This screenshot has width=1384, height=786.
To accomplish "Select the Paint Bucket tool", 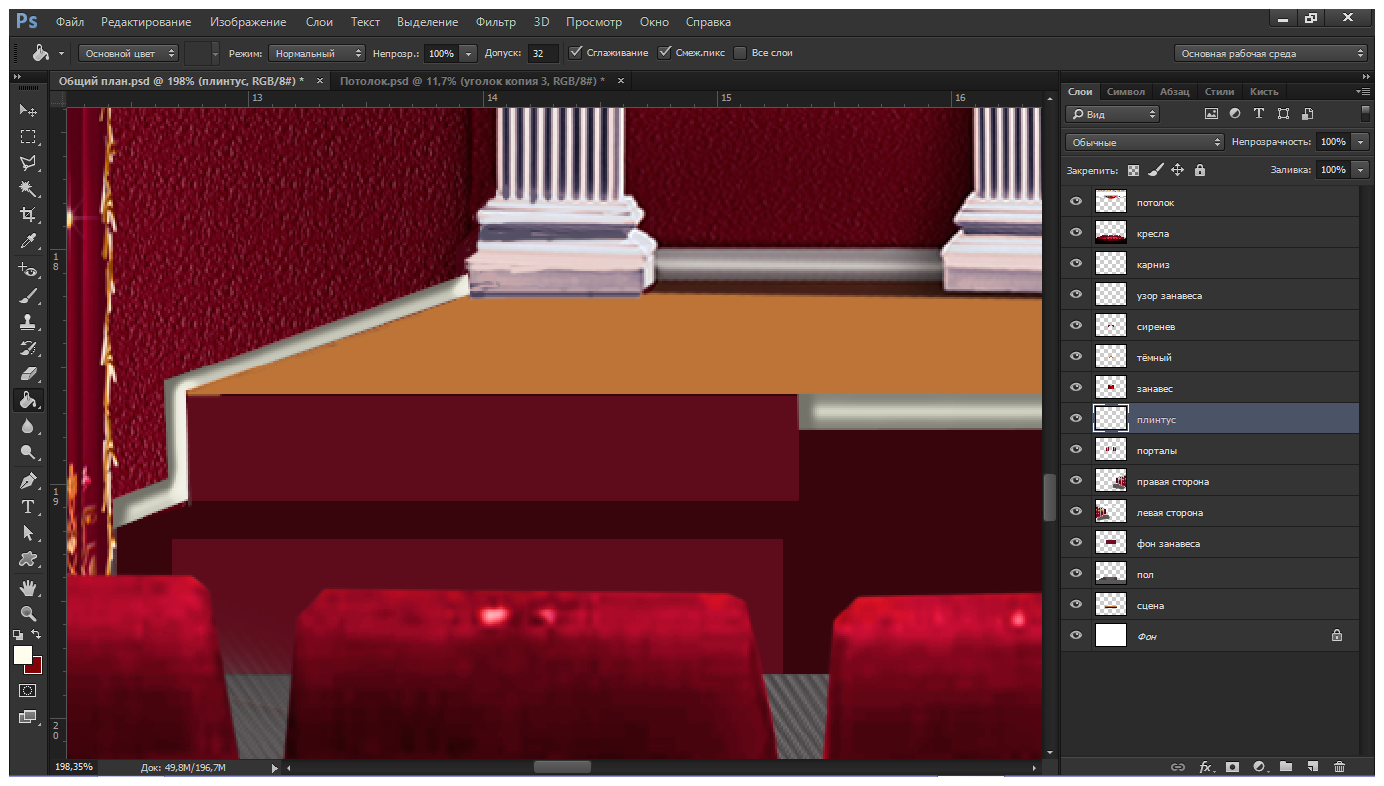I will pyautogui.click(x=28, y=400).
